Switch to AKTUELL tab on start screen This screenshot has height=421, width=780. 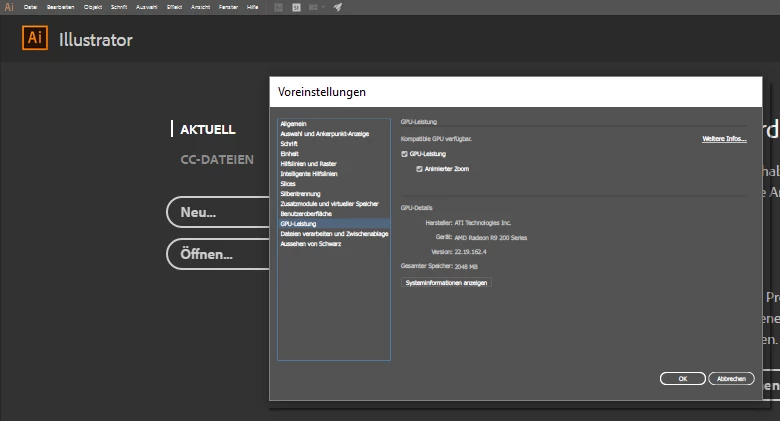pos(207,129)
